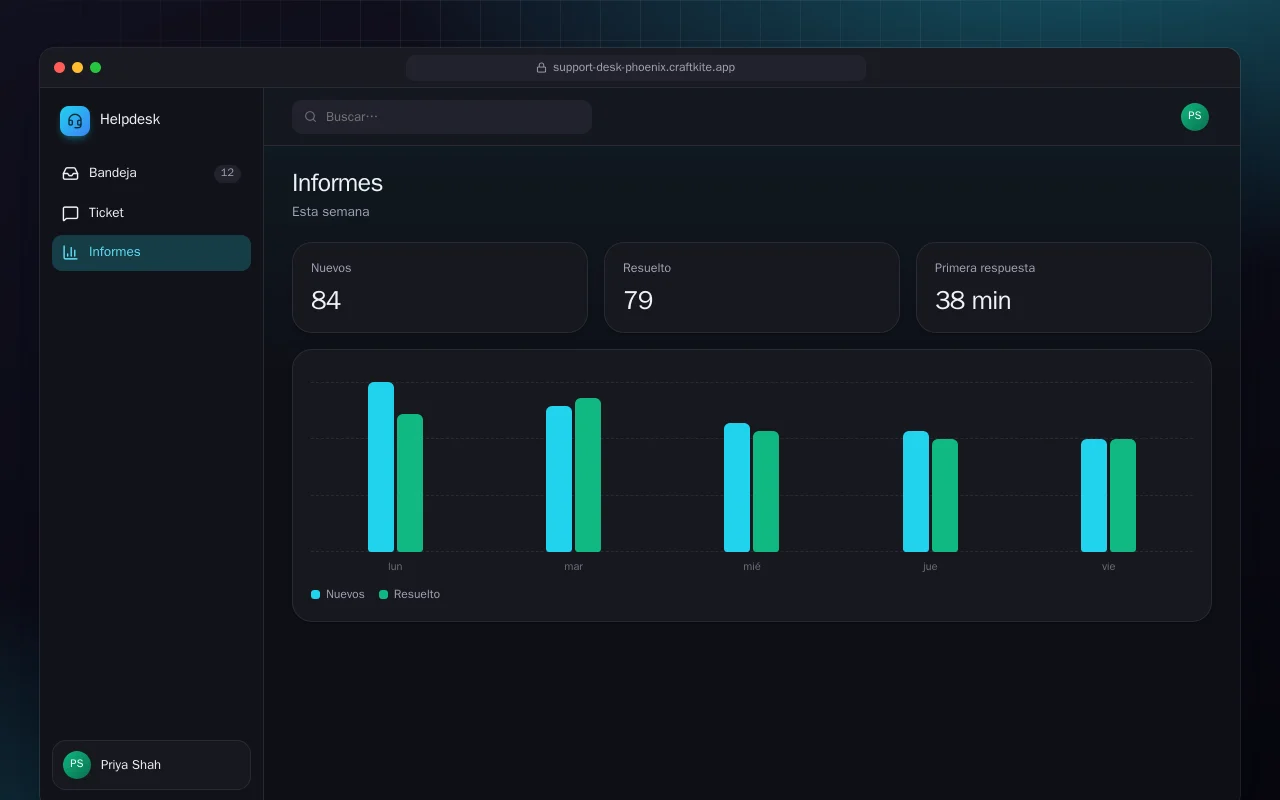
Task: Select the green Resuelto bar for vie
Action: point(1123,495)
